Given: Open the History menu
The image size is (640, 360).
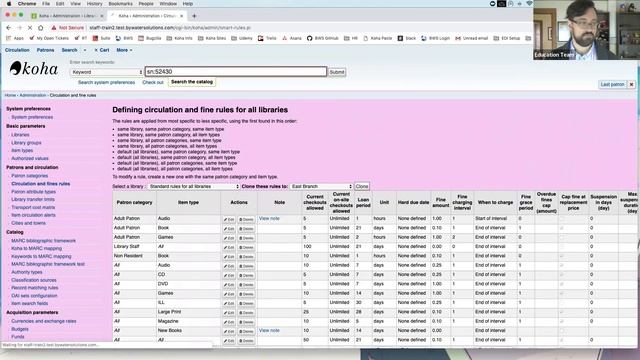Looking at the screenshot, I should coord(95,4).
